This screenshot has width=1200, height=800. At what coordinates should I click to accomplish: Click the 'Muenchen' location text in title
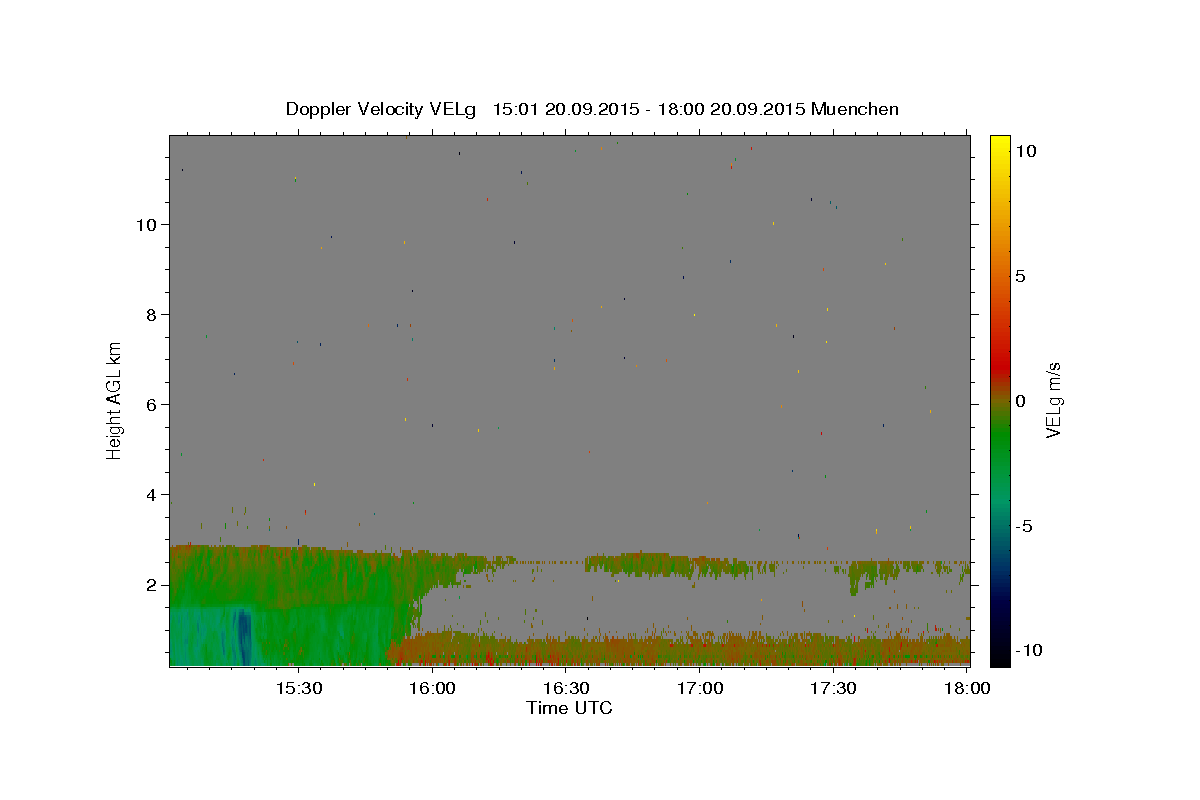855,109
